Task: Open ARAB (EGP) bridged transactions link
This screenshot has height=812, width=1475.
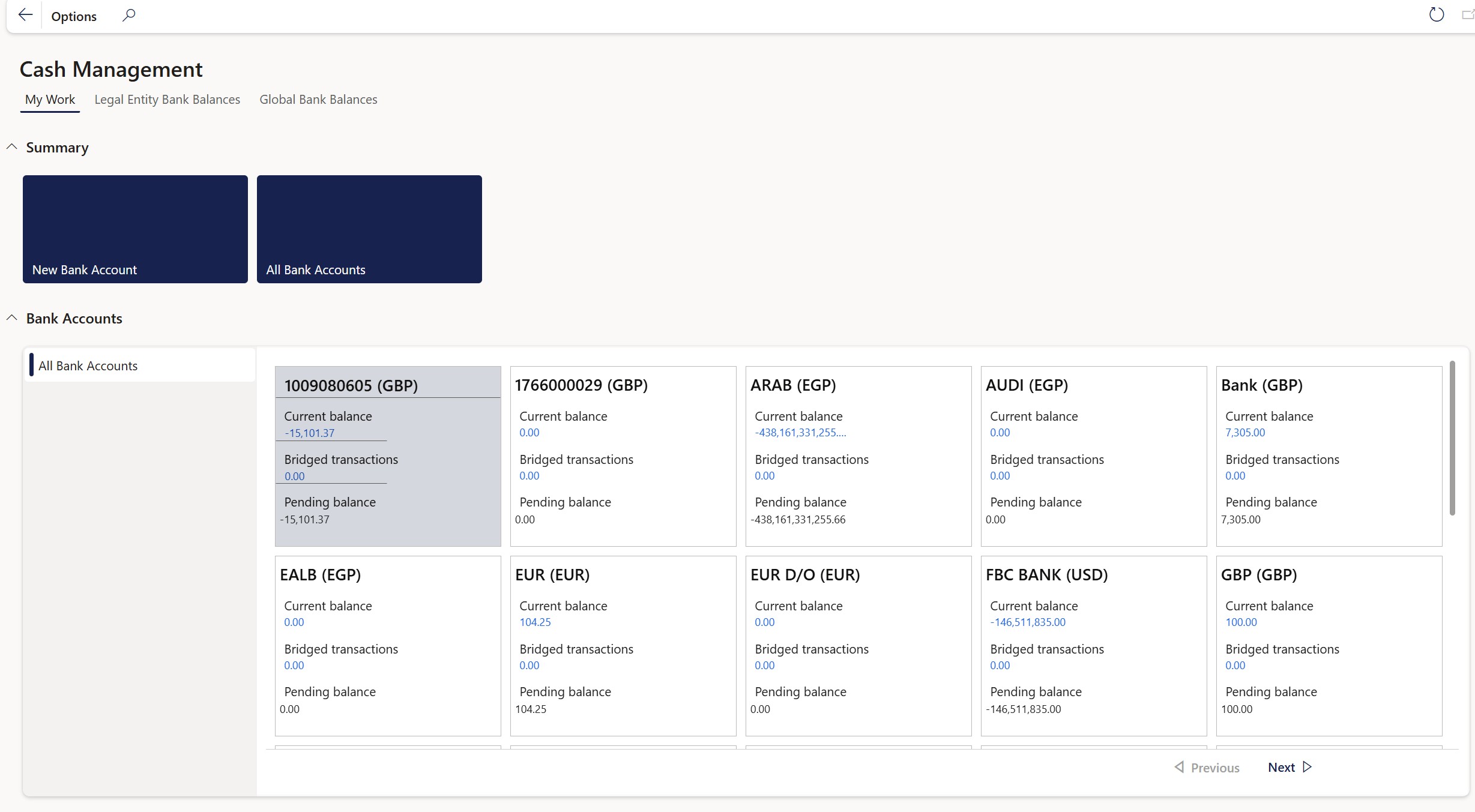Action: click(x=765, y=476)
